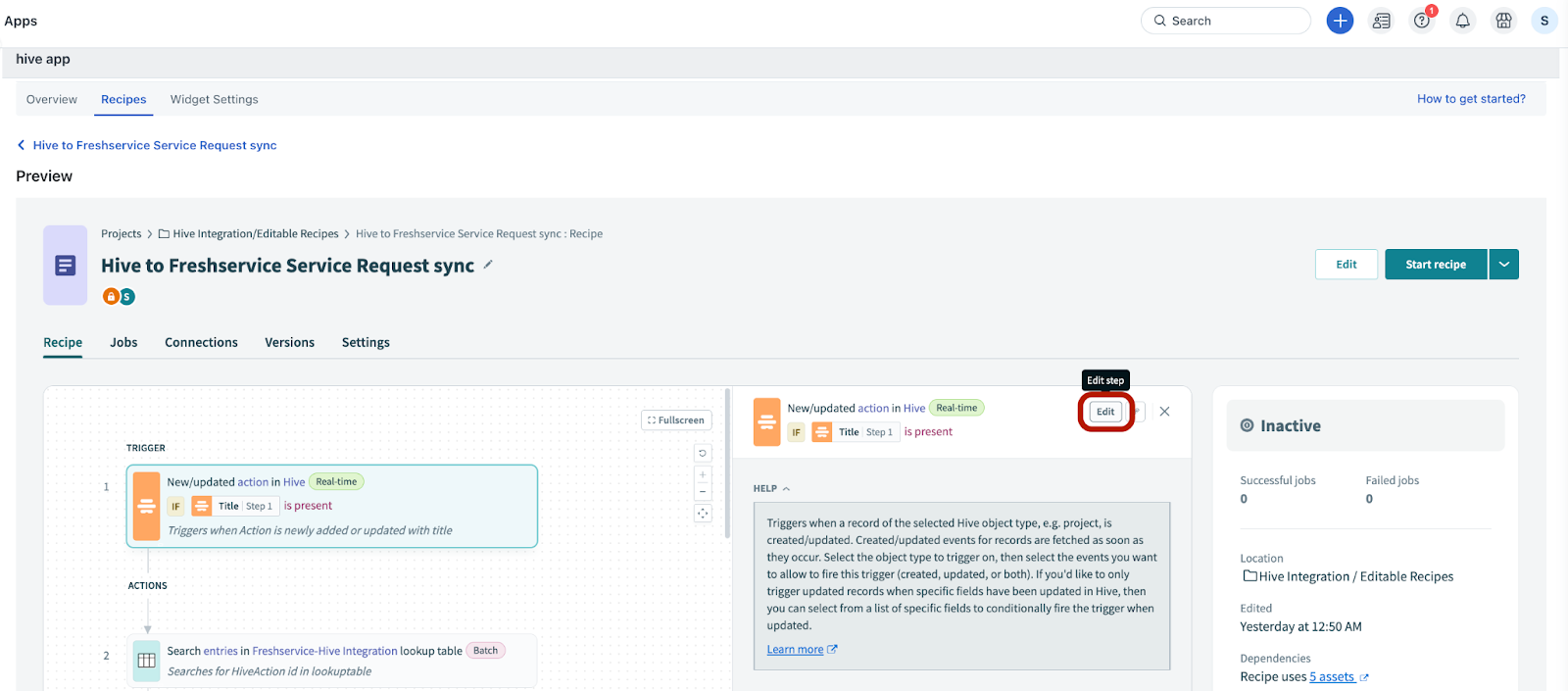This screenshot has height=691, width=1568.
Task: Click the Hive app icon on trigger step
Action: click(146, 507)
